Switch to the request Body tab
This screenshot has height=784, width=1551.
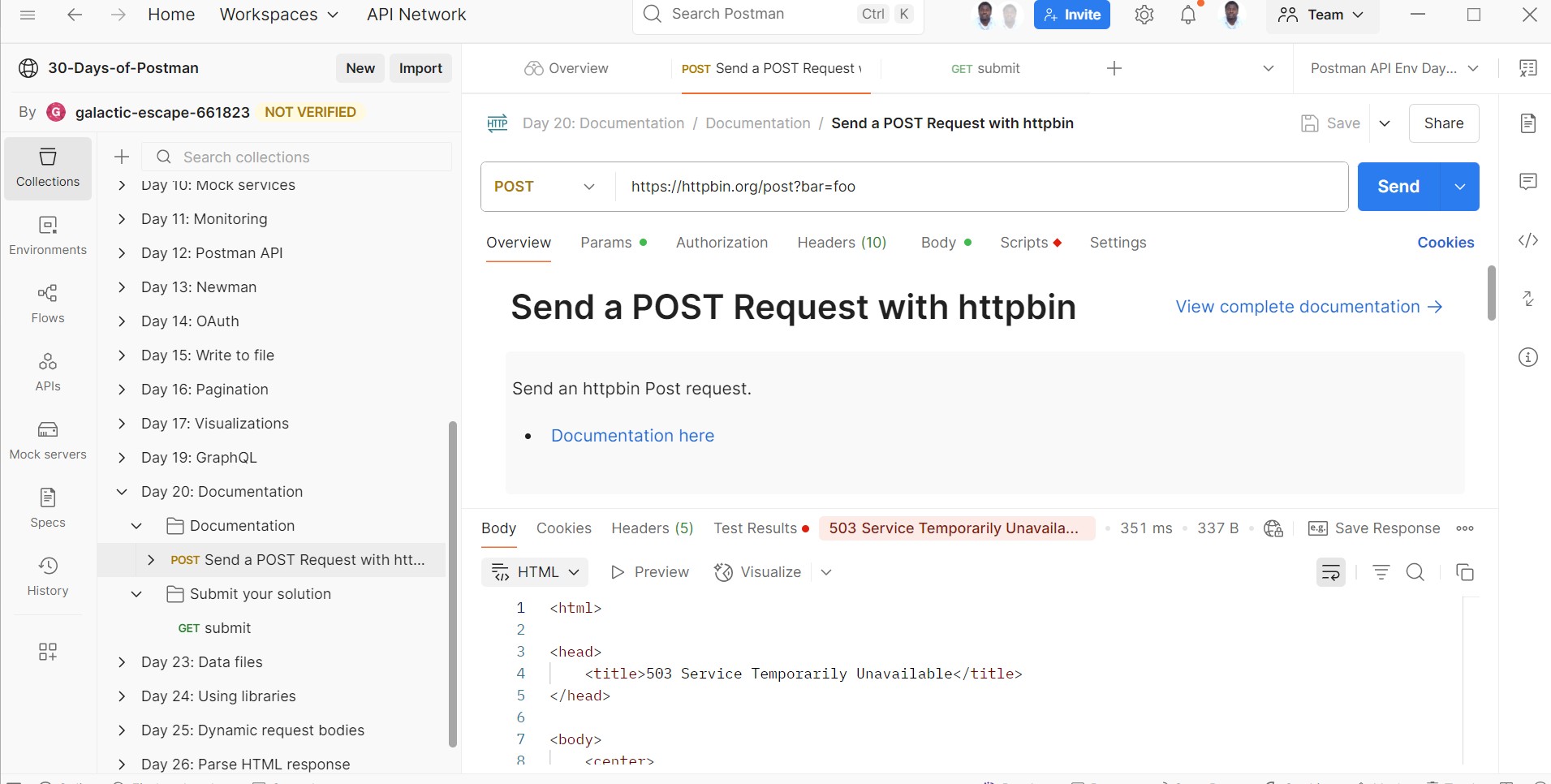point(946,243)
